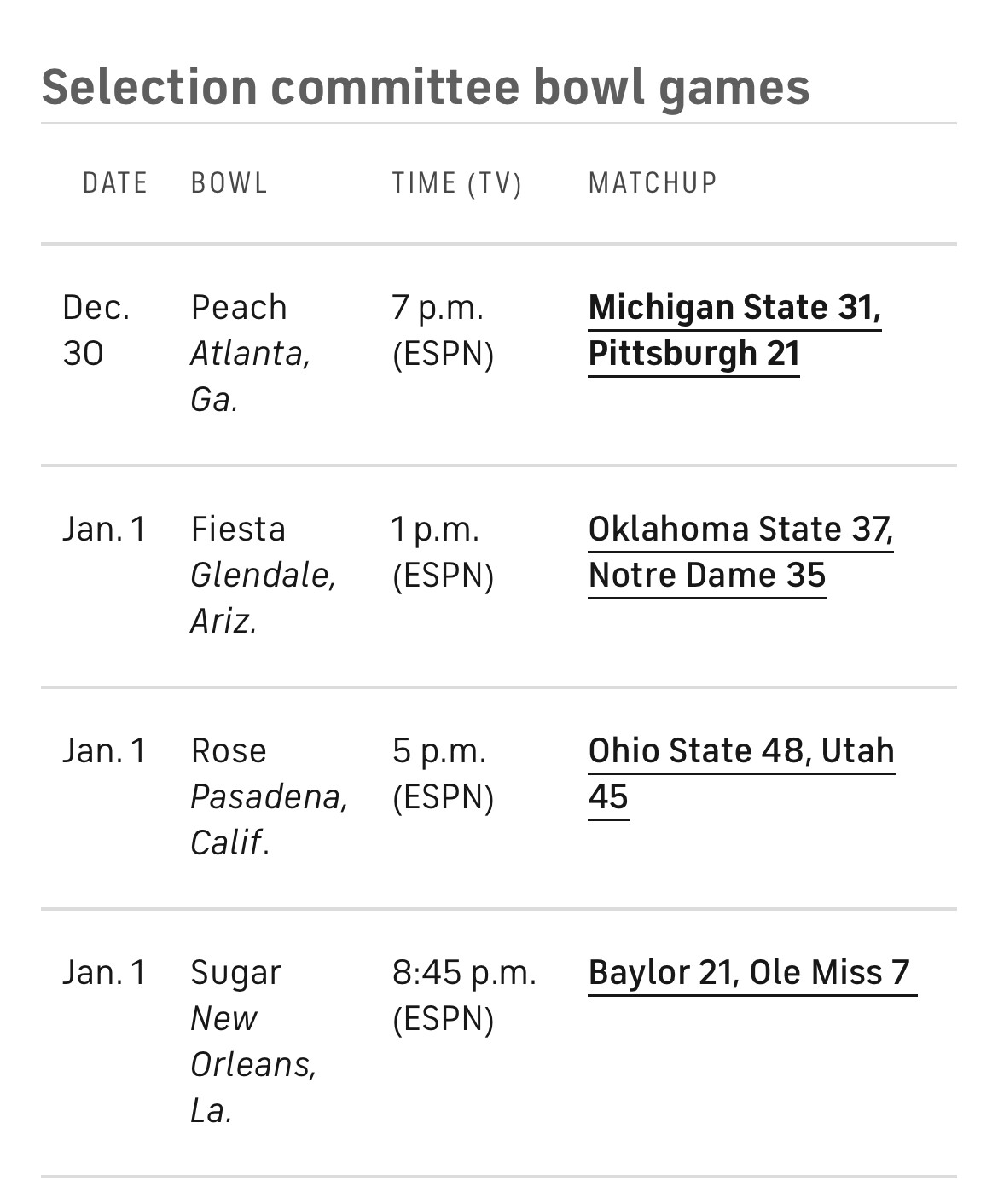Click the Rose bowl name

[x=229, y=750]
